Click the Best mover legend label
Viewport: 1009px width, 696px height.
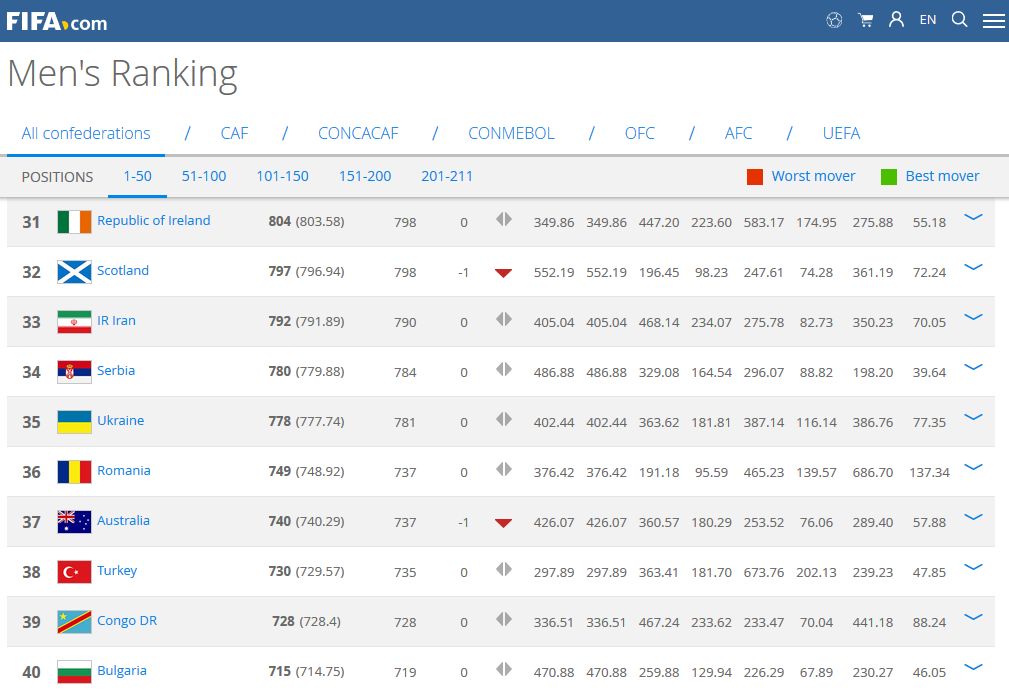(x=942, y=176)
